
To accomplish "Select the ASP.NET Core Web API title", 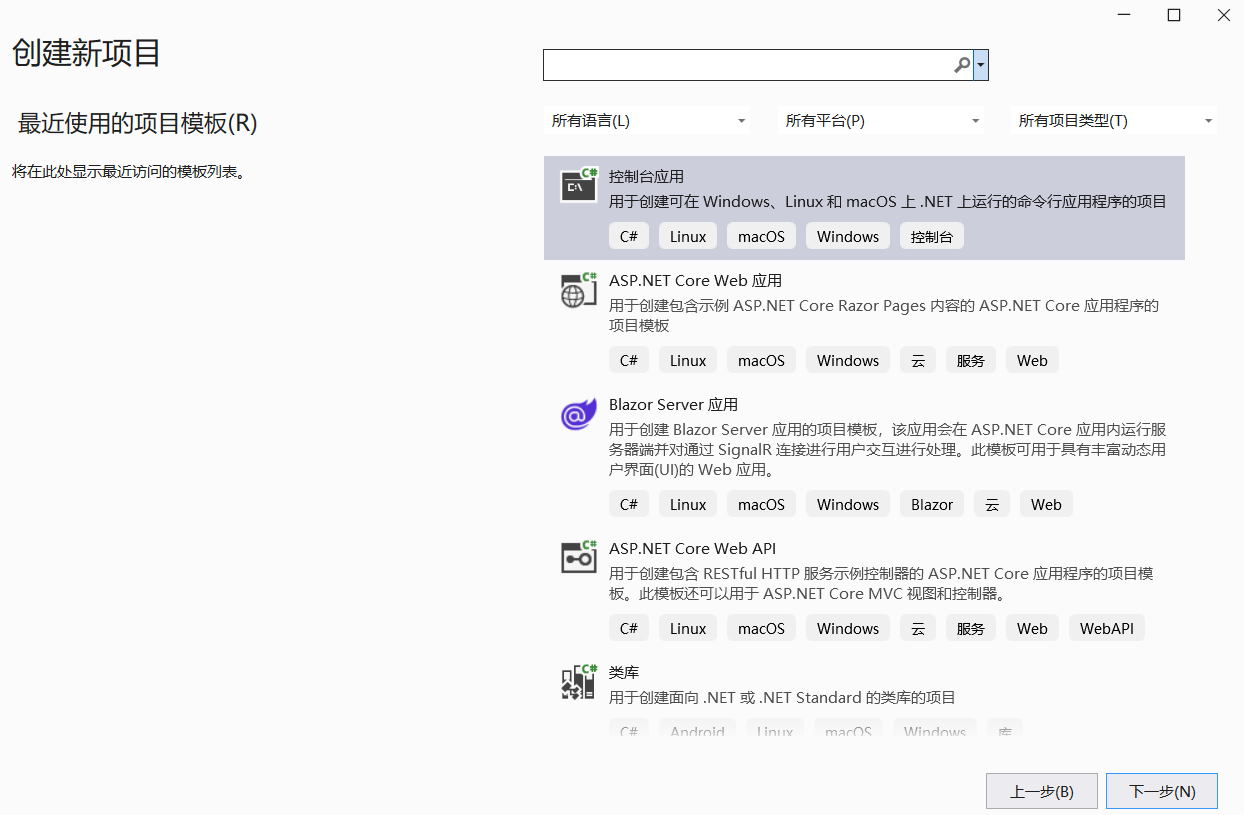I will click(x=692, y=549).
